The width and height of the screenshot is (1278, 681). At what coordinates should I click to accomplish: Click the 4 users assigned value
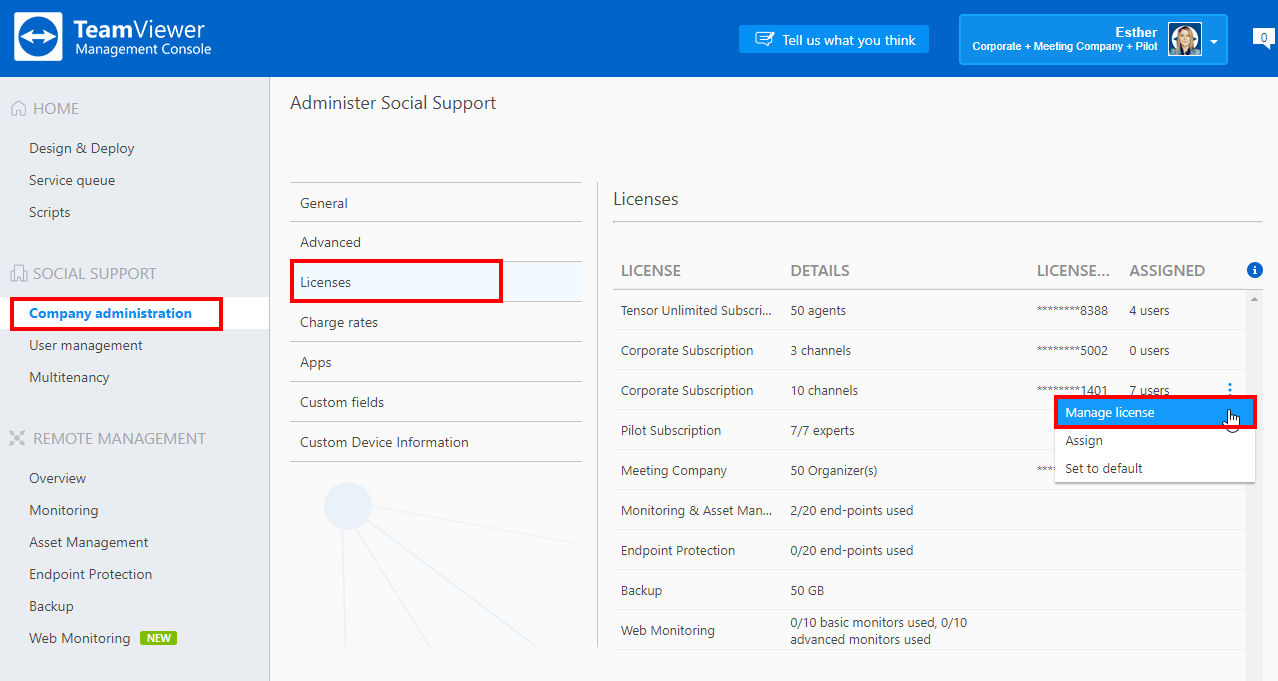click(1149, 310)
